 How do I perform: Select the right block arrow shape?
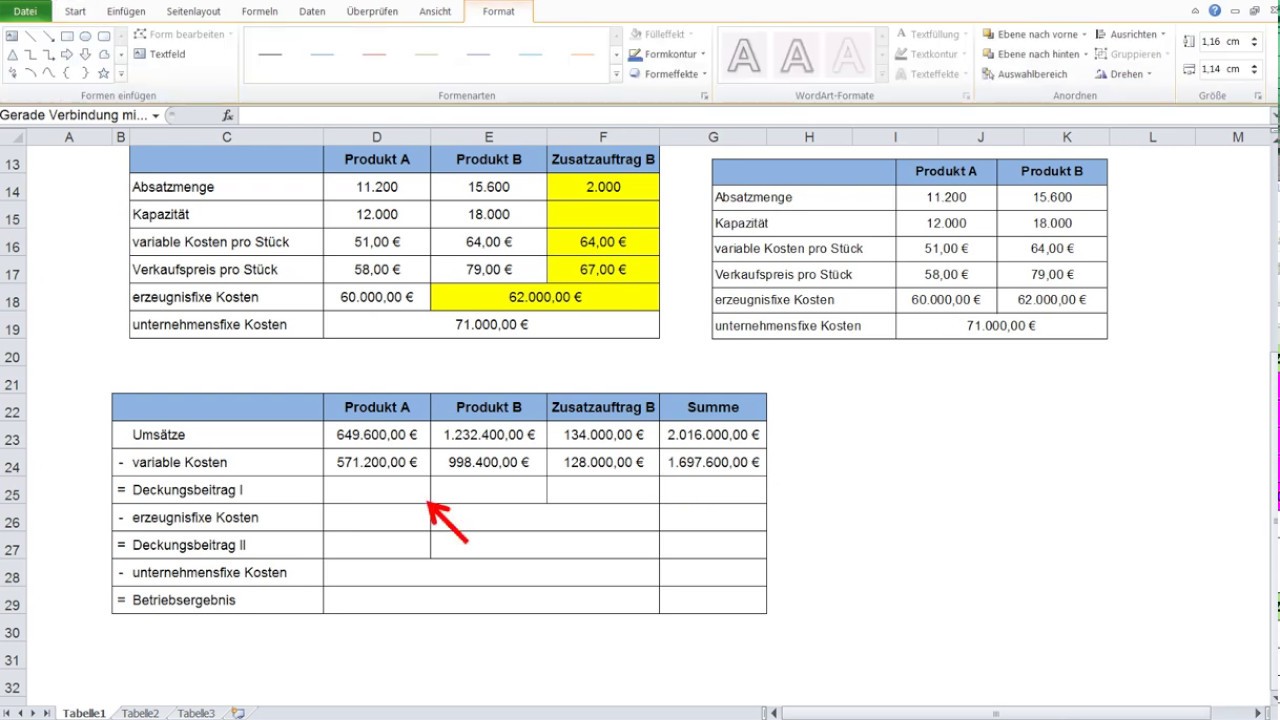(66, 55)
